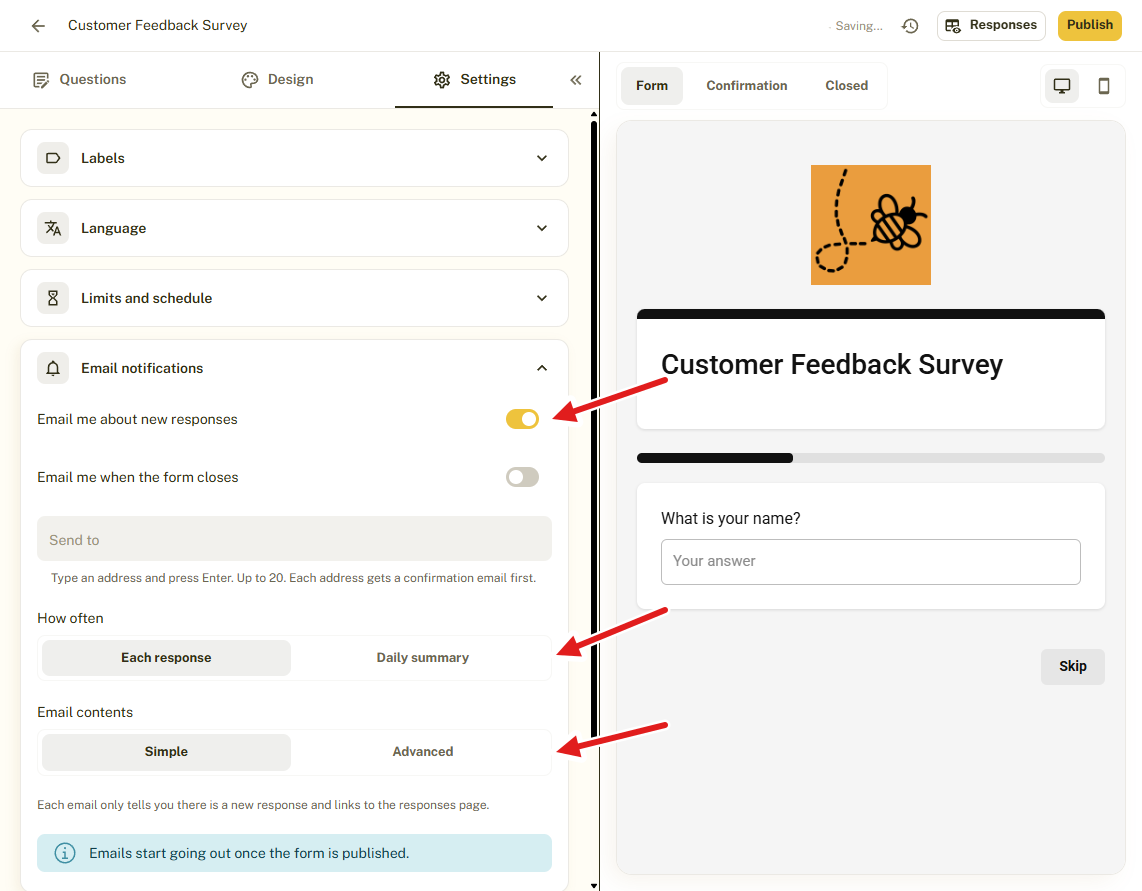Select Daily summary frequency

click(422, 658)
